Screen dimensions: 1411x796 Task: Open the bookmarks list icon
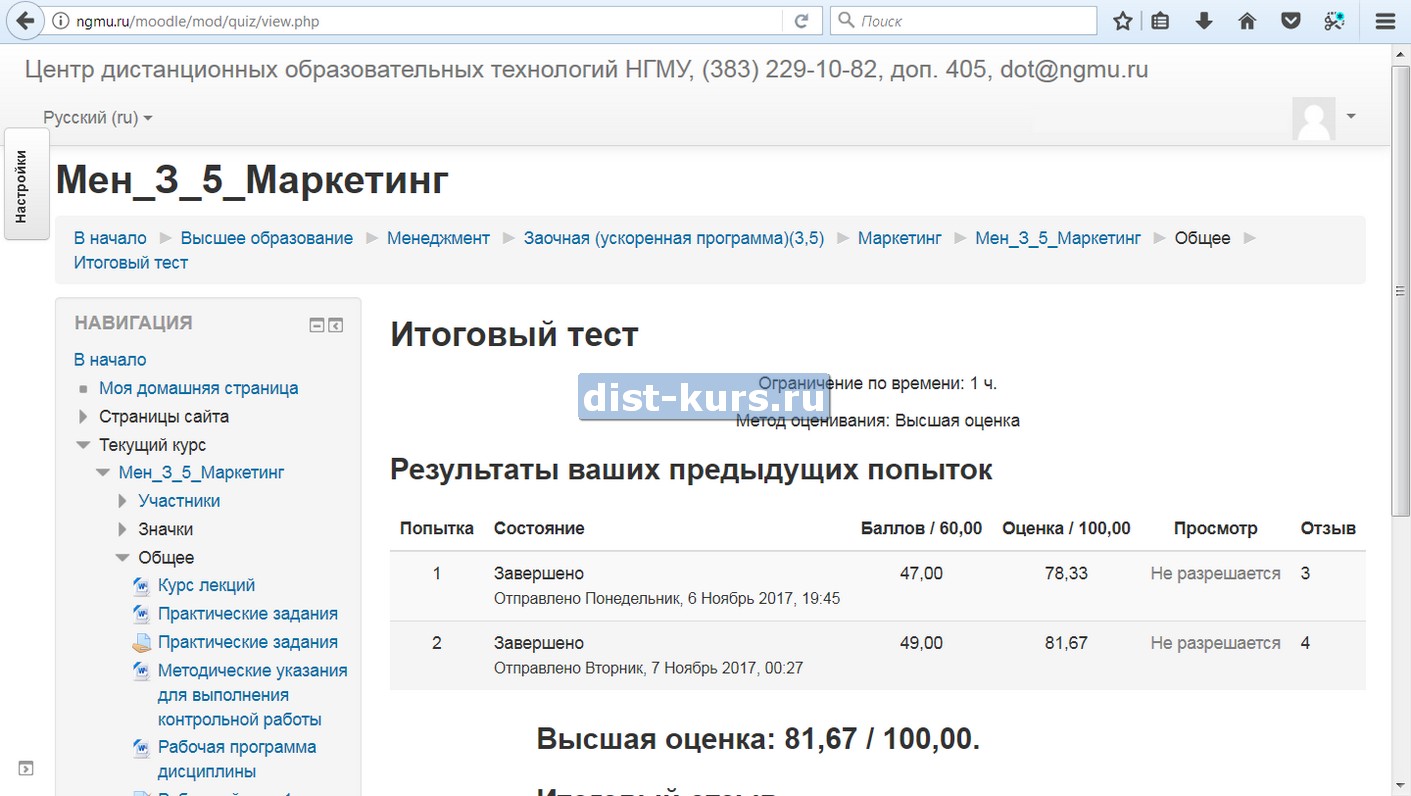(1160, 21)
